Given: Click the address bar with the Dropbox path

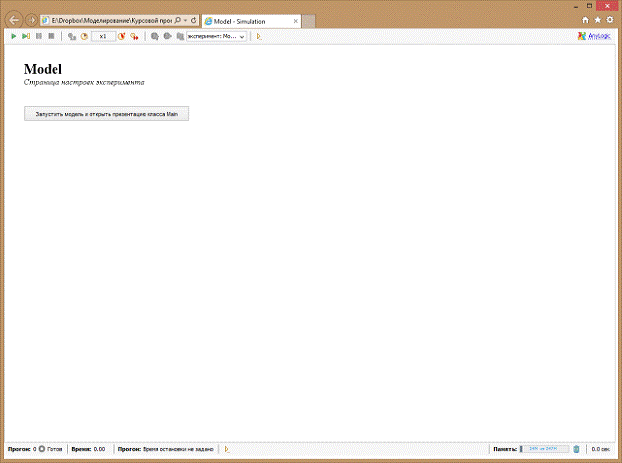Looking at the screenshot, I should click(108, 20).
